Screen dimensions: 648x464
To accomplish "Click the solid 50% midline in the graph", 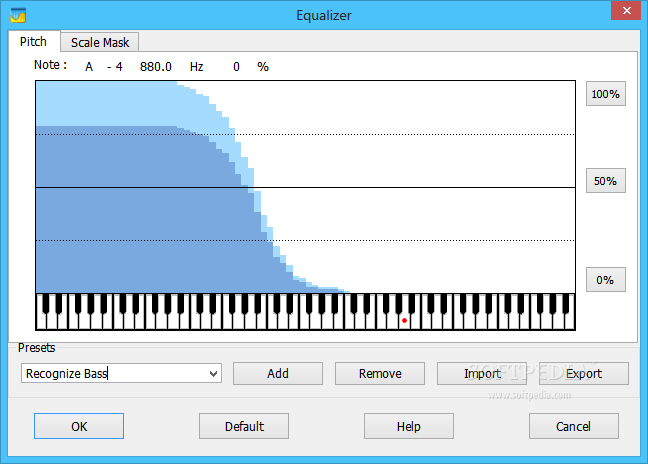I will tap(305, 188).
